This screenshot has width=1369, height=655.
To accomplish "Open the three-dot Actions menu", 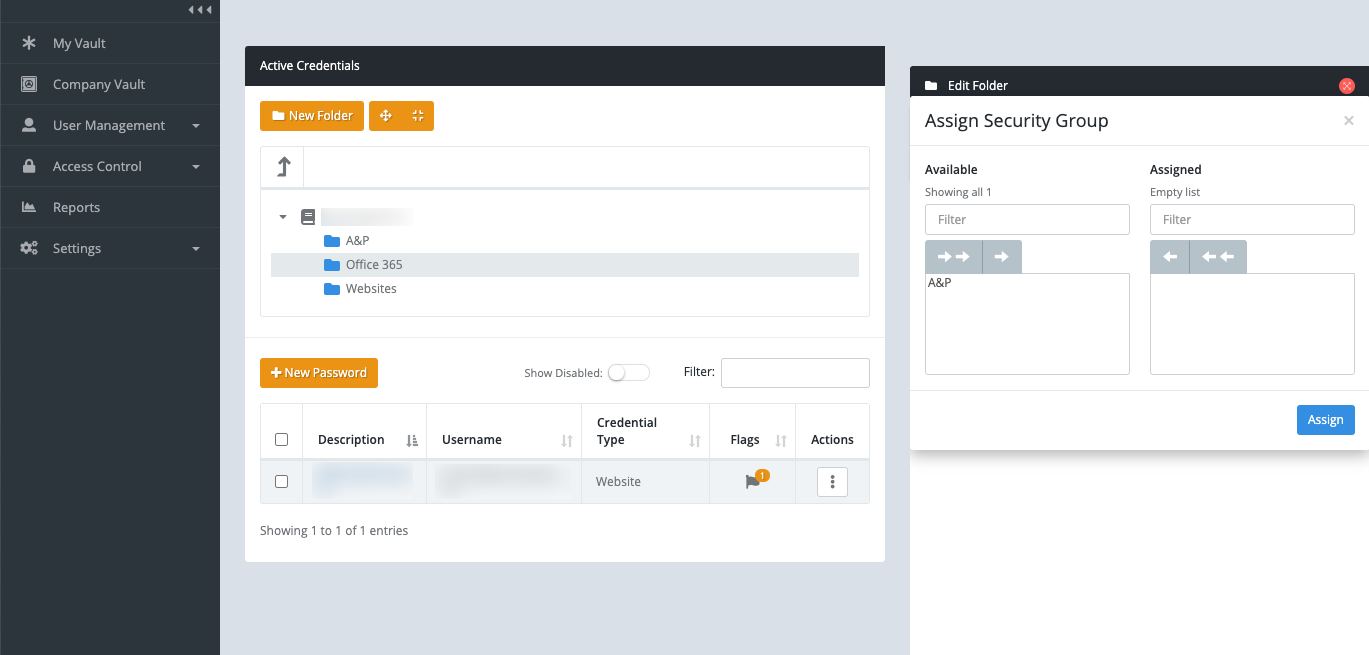I will (832, 482).
